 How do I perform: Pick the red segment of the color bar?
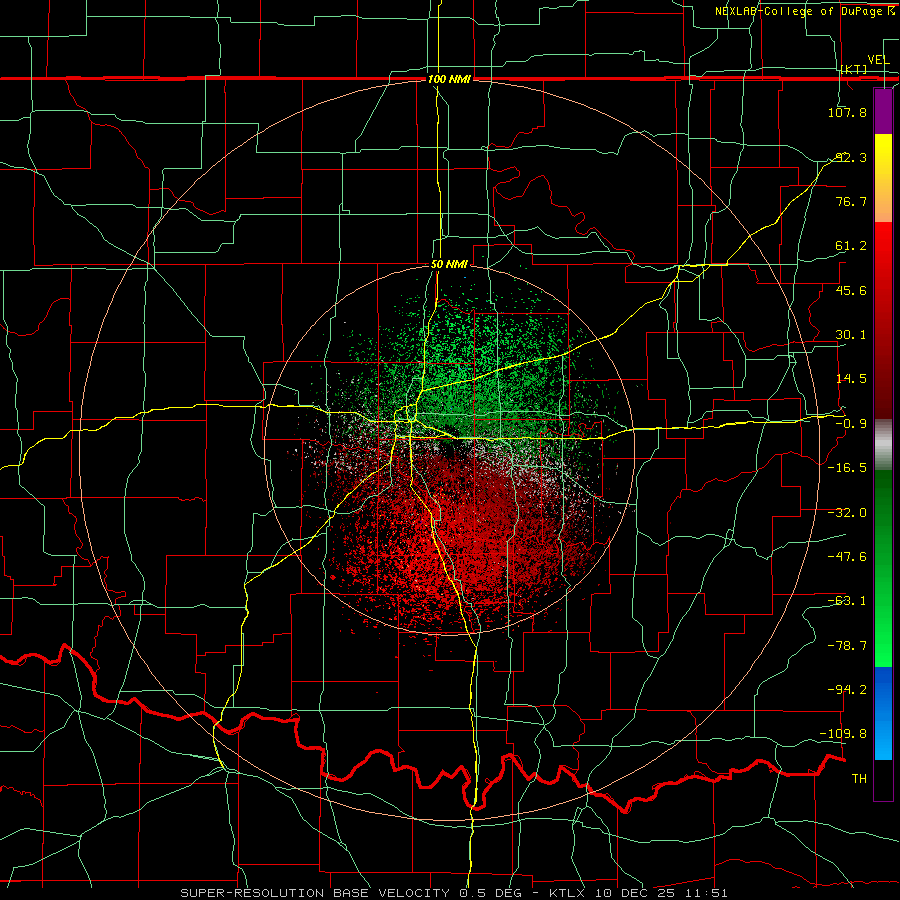883,320
